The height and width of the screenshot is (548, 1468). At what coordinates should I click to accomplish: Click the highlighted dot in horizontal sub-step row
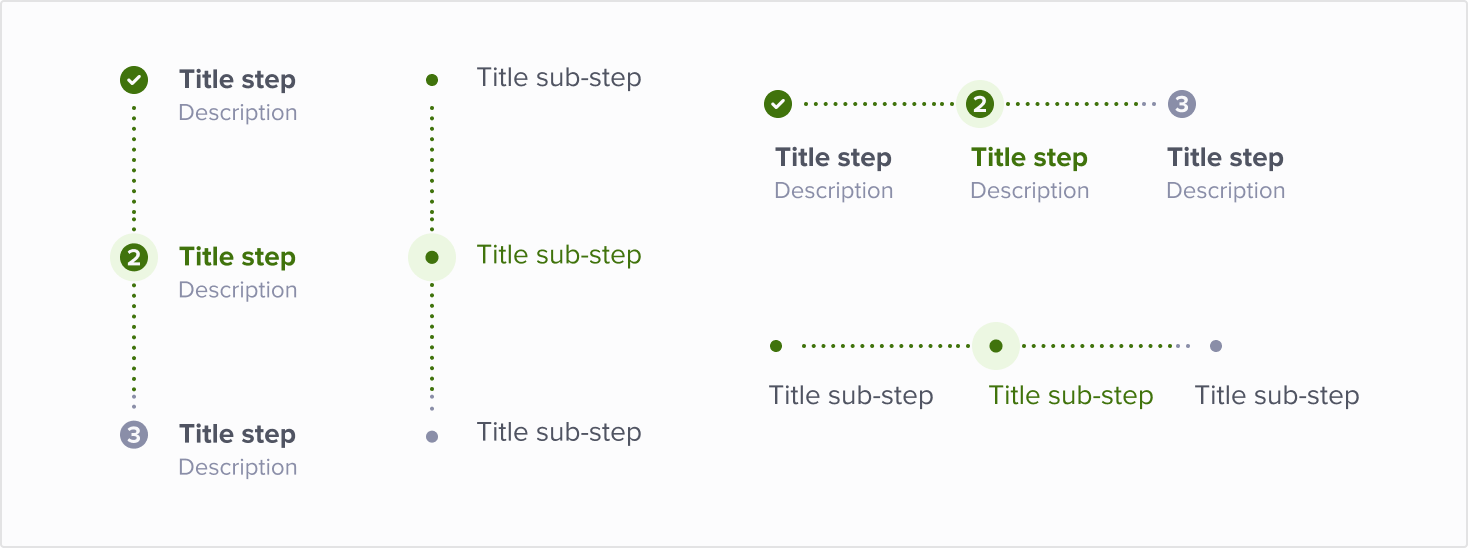pos(996,346)
